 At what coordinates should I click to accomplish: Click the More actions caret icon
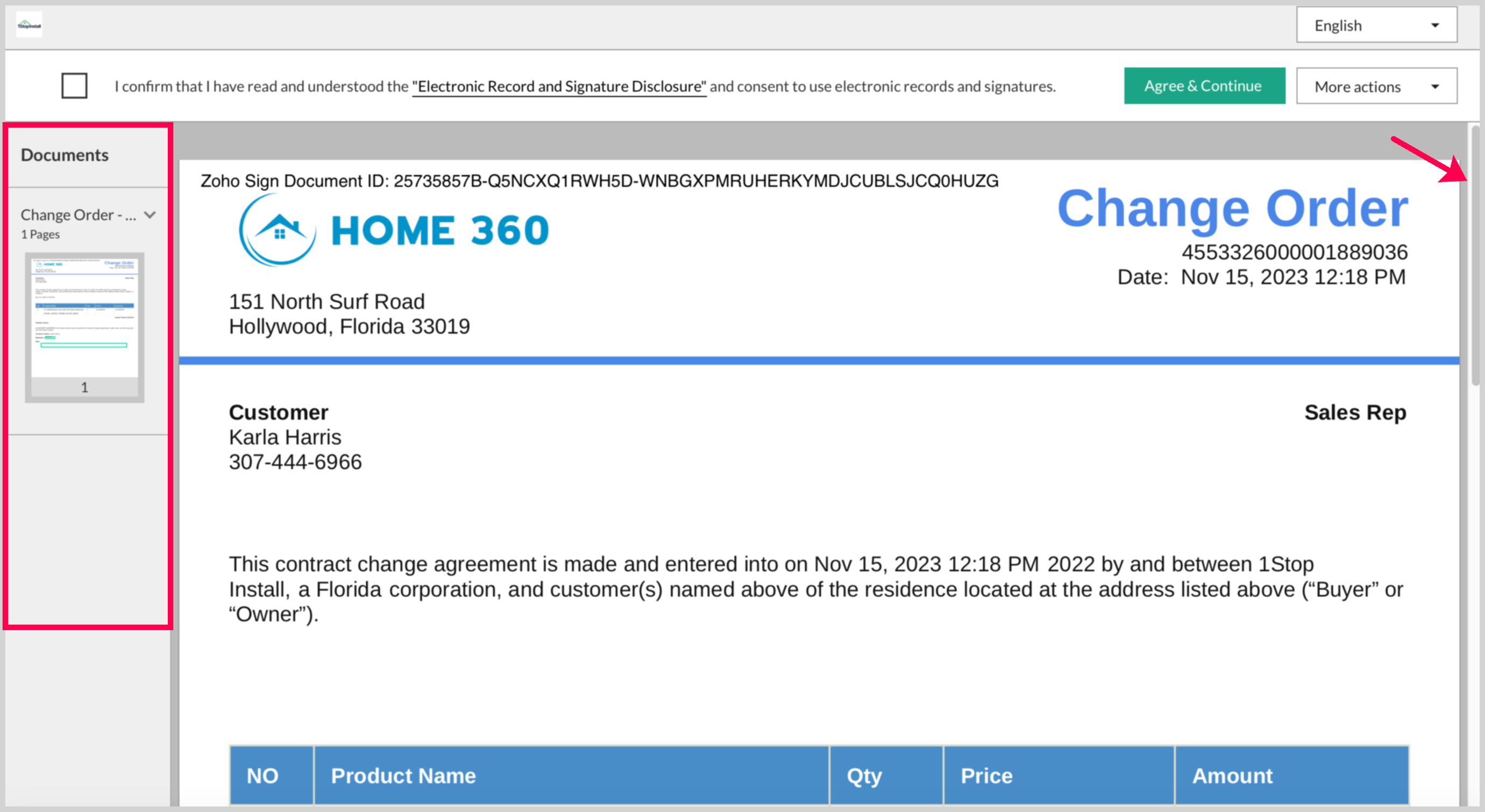[x=1435, y=87]
